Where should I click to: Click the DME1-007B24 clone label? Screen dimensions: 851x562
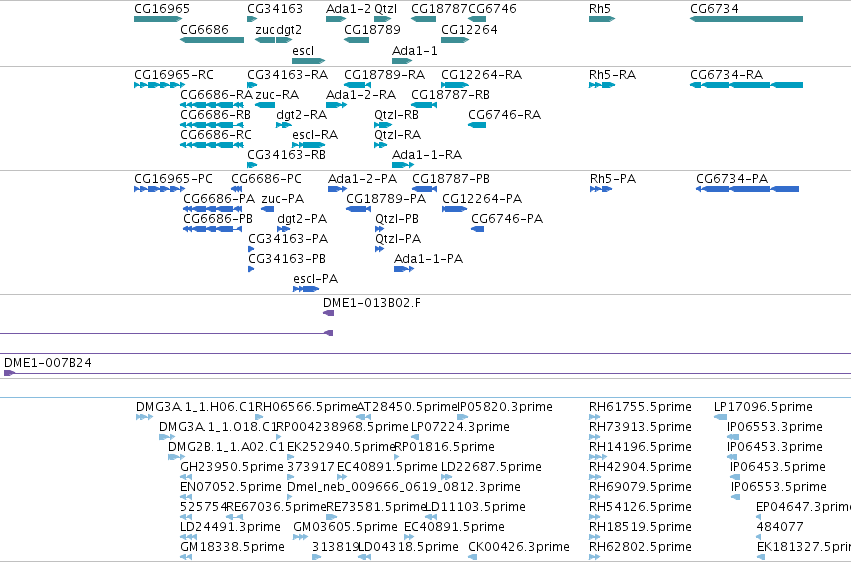point(48,362)
